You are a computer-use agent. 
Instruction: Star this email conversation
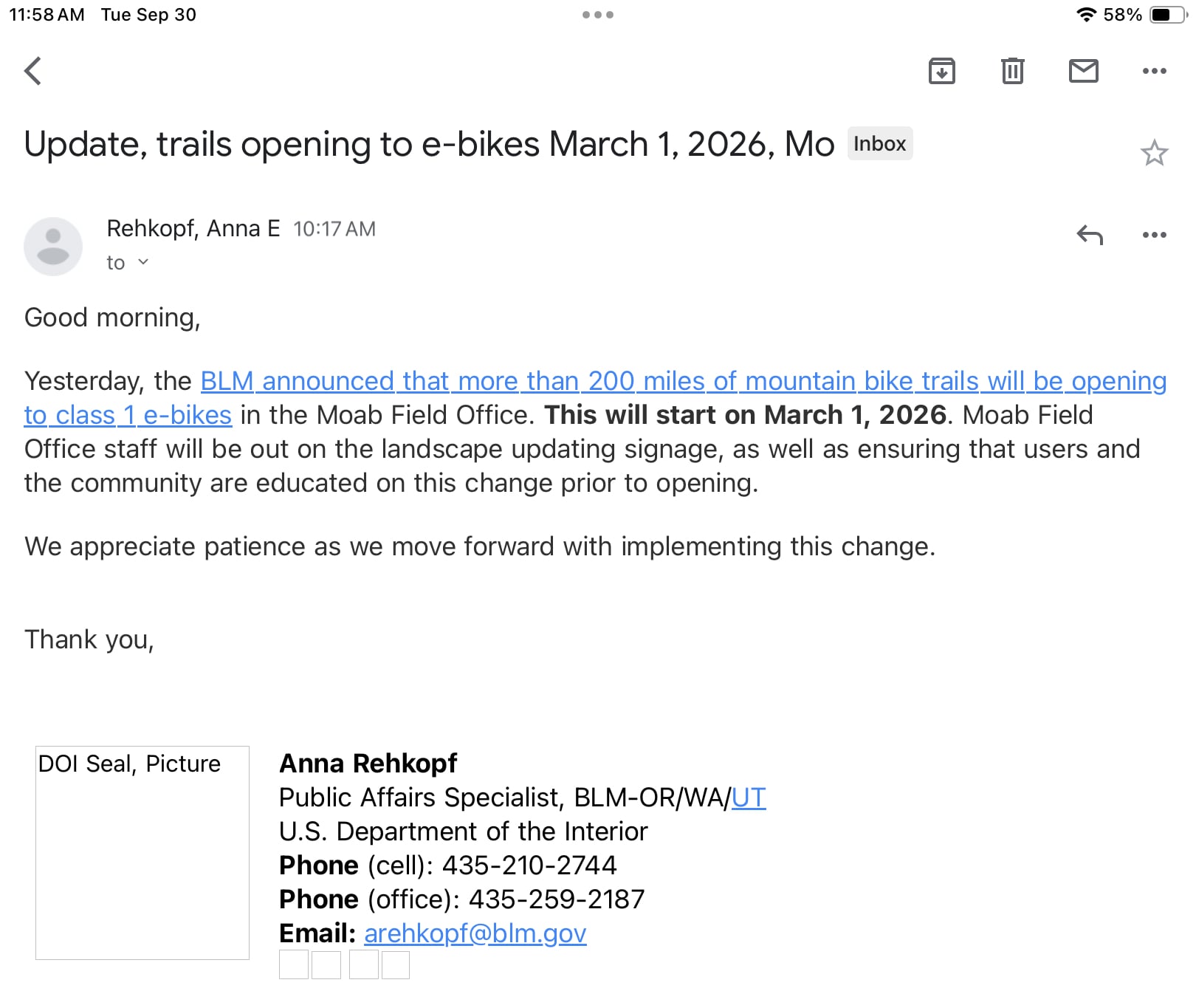(1154, 153)
